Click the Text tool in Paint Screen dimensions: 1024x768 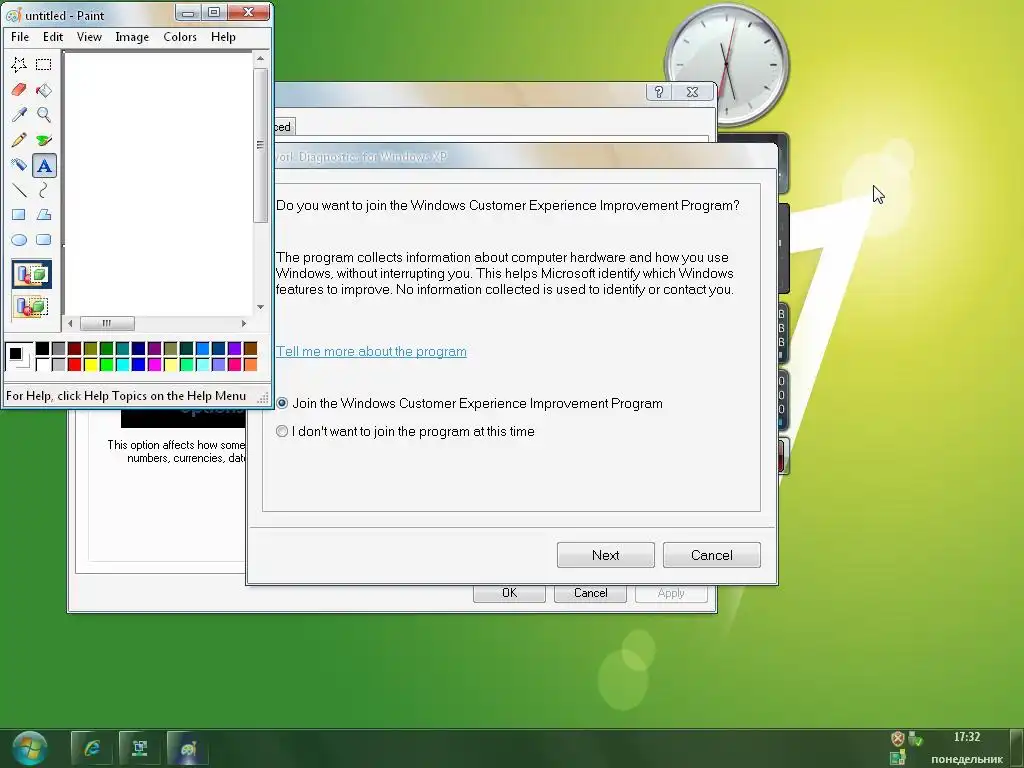click(x=44, y=165)
